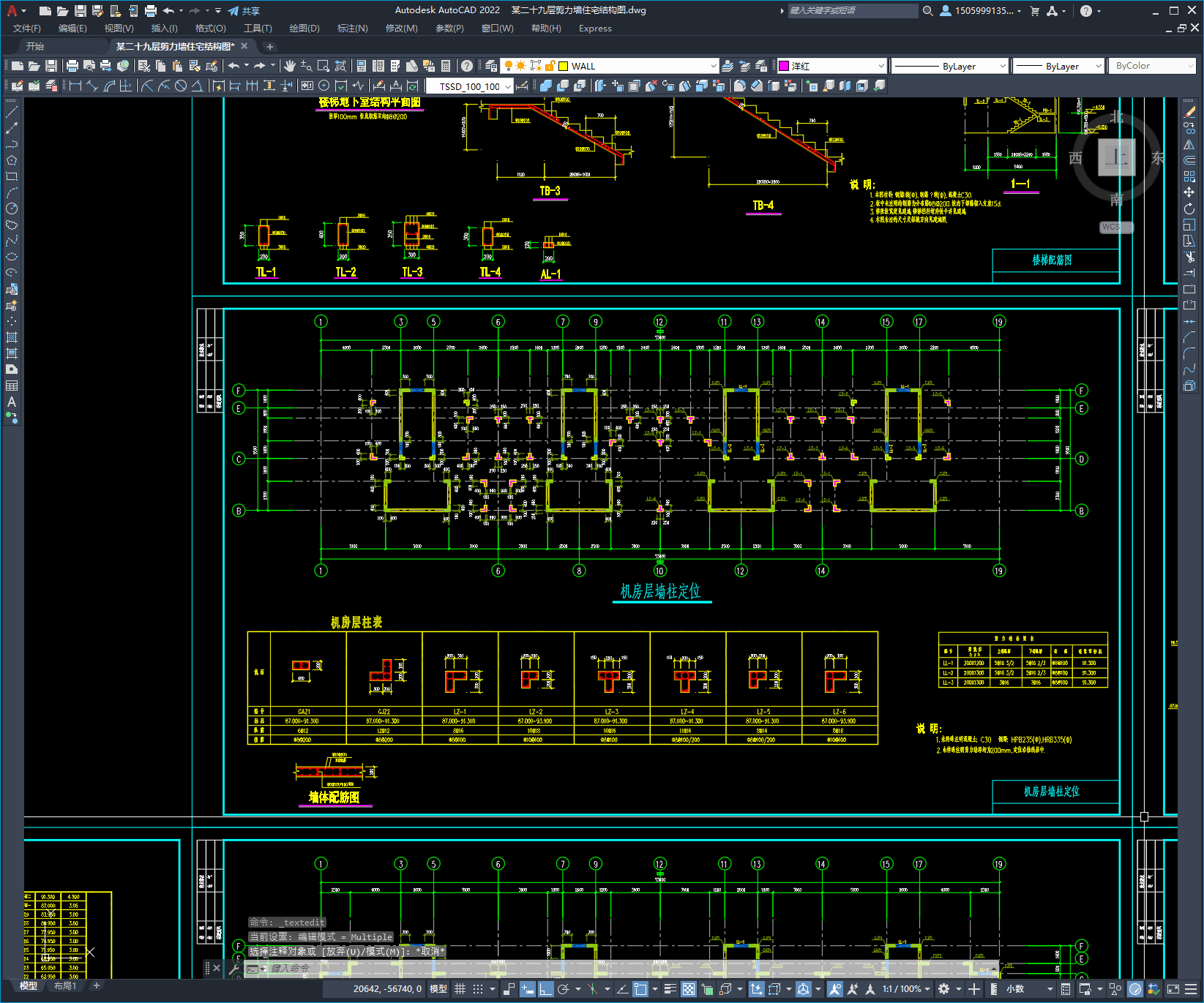
Task: Open the 视图(V) menu
Action: (119, 29)
